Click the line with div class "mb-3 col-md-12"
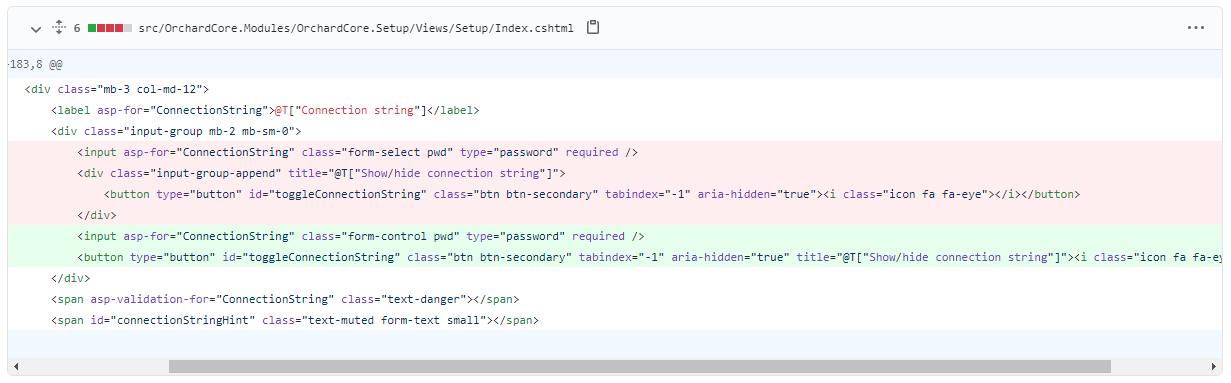 point(615,89)
